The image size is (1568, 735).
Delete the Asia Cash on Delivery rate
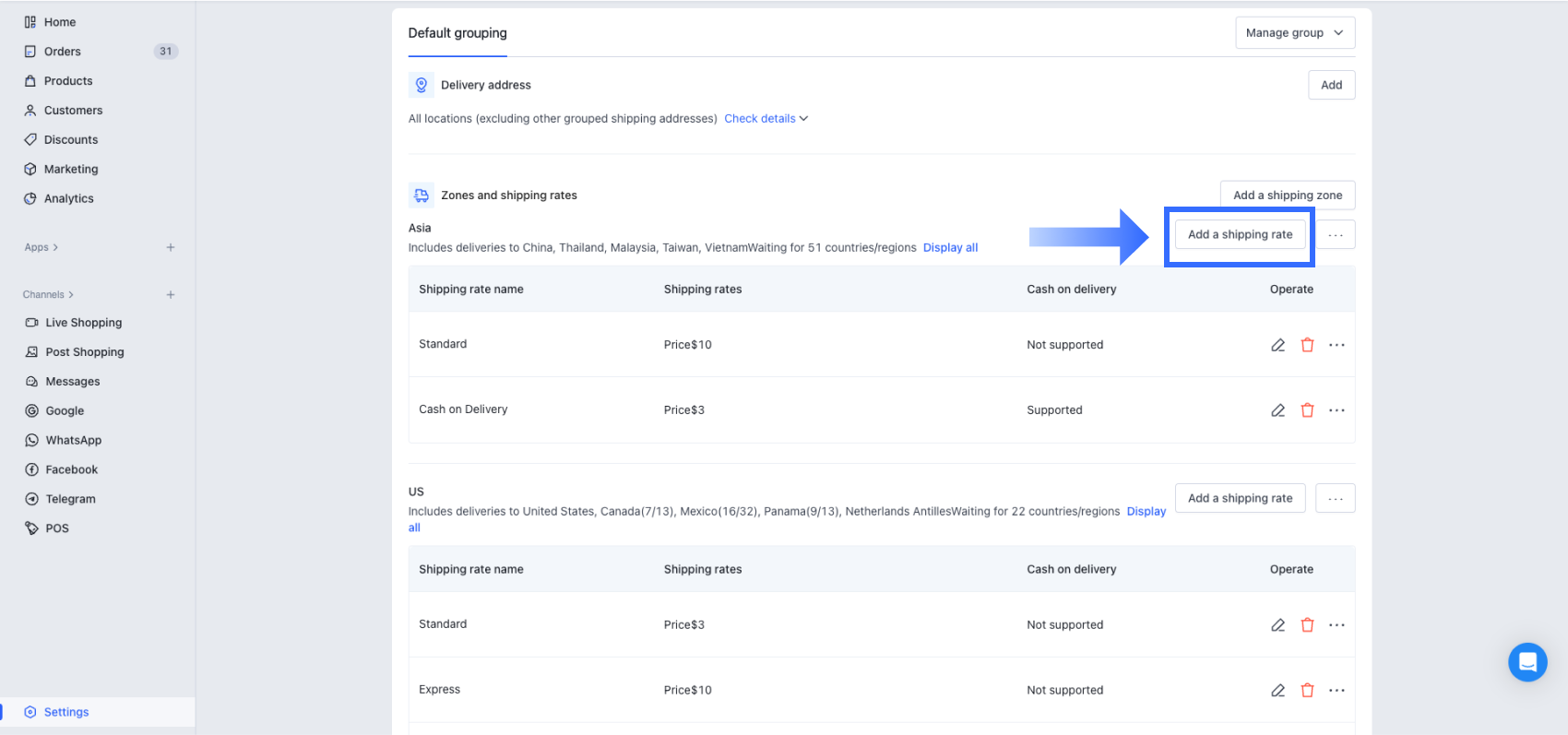[x=1307, y=410]
